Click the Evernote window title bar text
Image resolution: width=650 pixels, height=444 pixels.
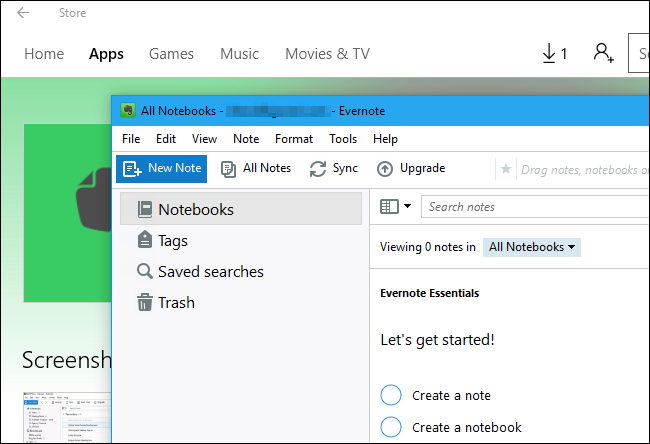[263, 111]
